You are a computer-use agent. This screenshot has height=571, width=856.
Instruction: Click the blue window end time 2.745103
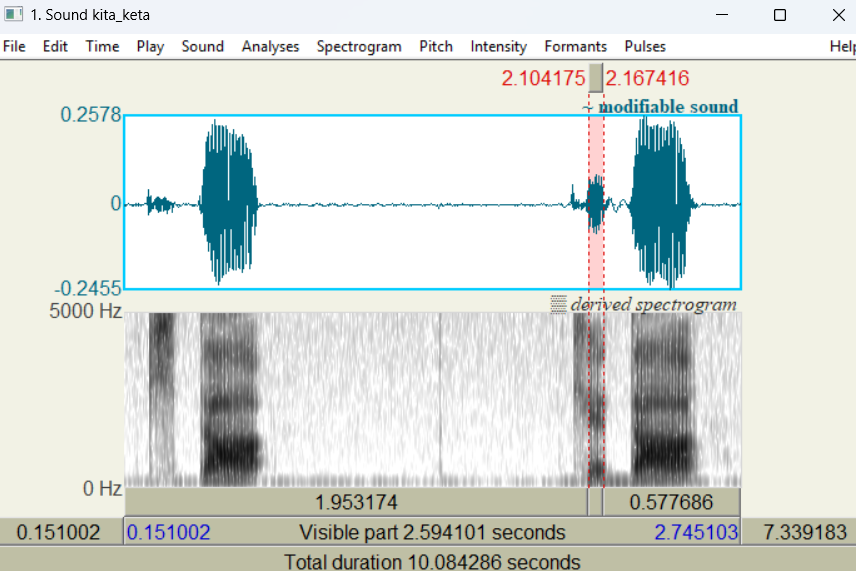click(x=696, y=532)
